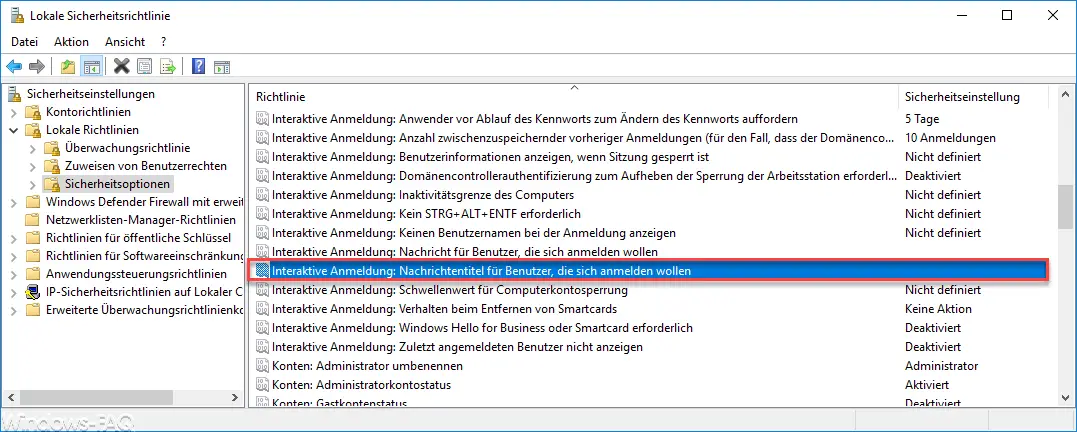This screenshot has height=432, width=1077.
Task: Click the up one level folder icon
Action: click(x=67, y=67)
